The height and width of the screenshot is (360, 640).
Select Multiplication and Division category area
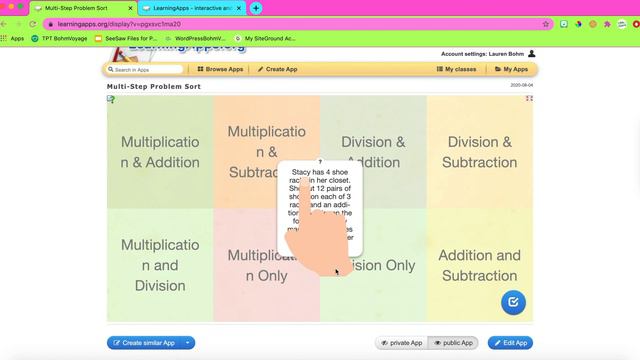[x=160, y=265]
